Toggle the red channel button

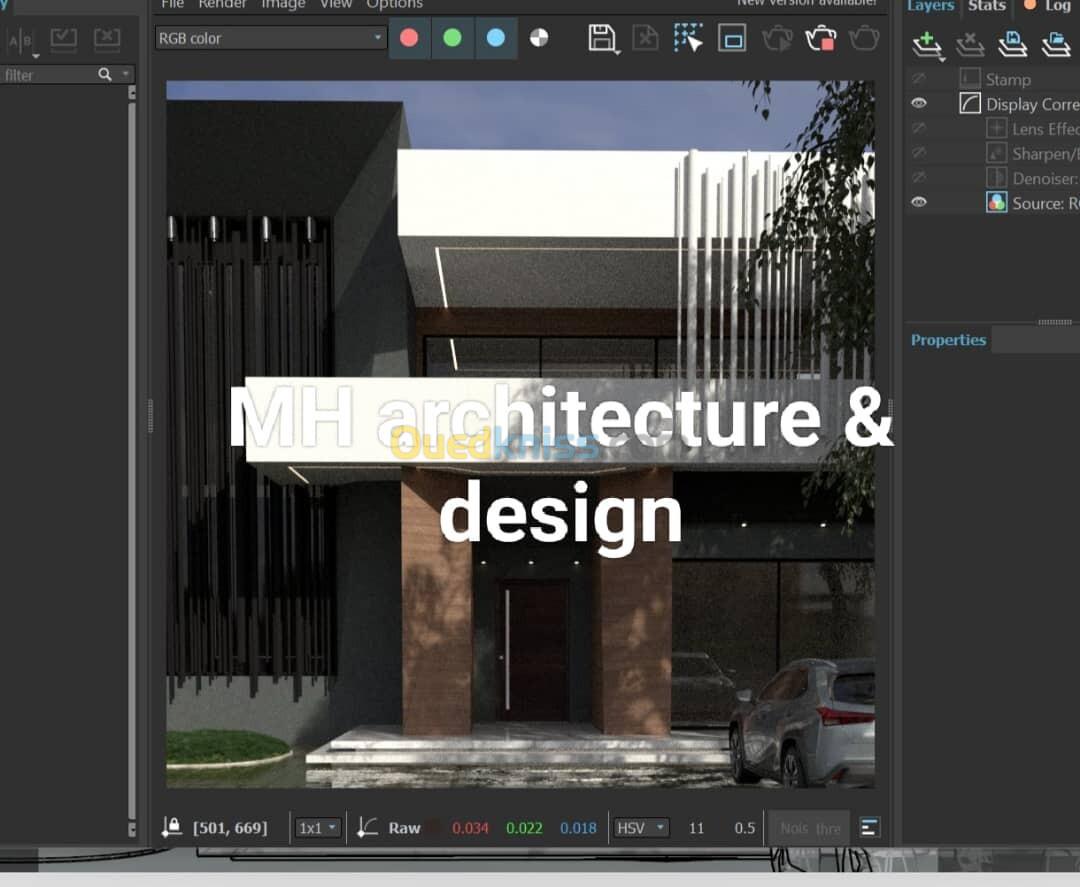pos(409,38)
